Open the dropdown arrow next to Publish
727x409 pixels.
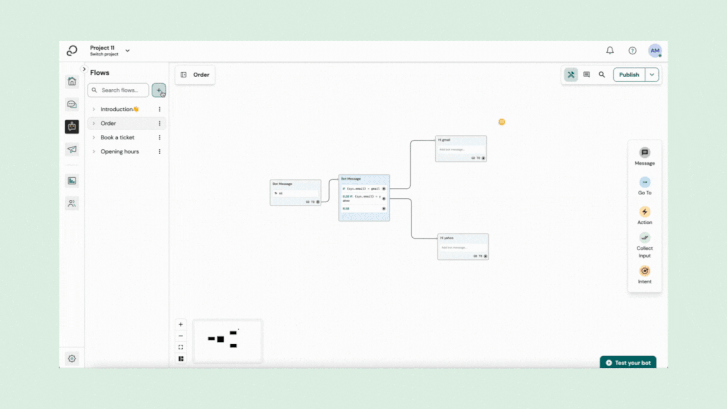652,75
